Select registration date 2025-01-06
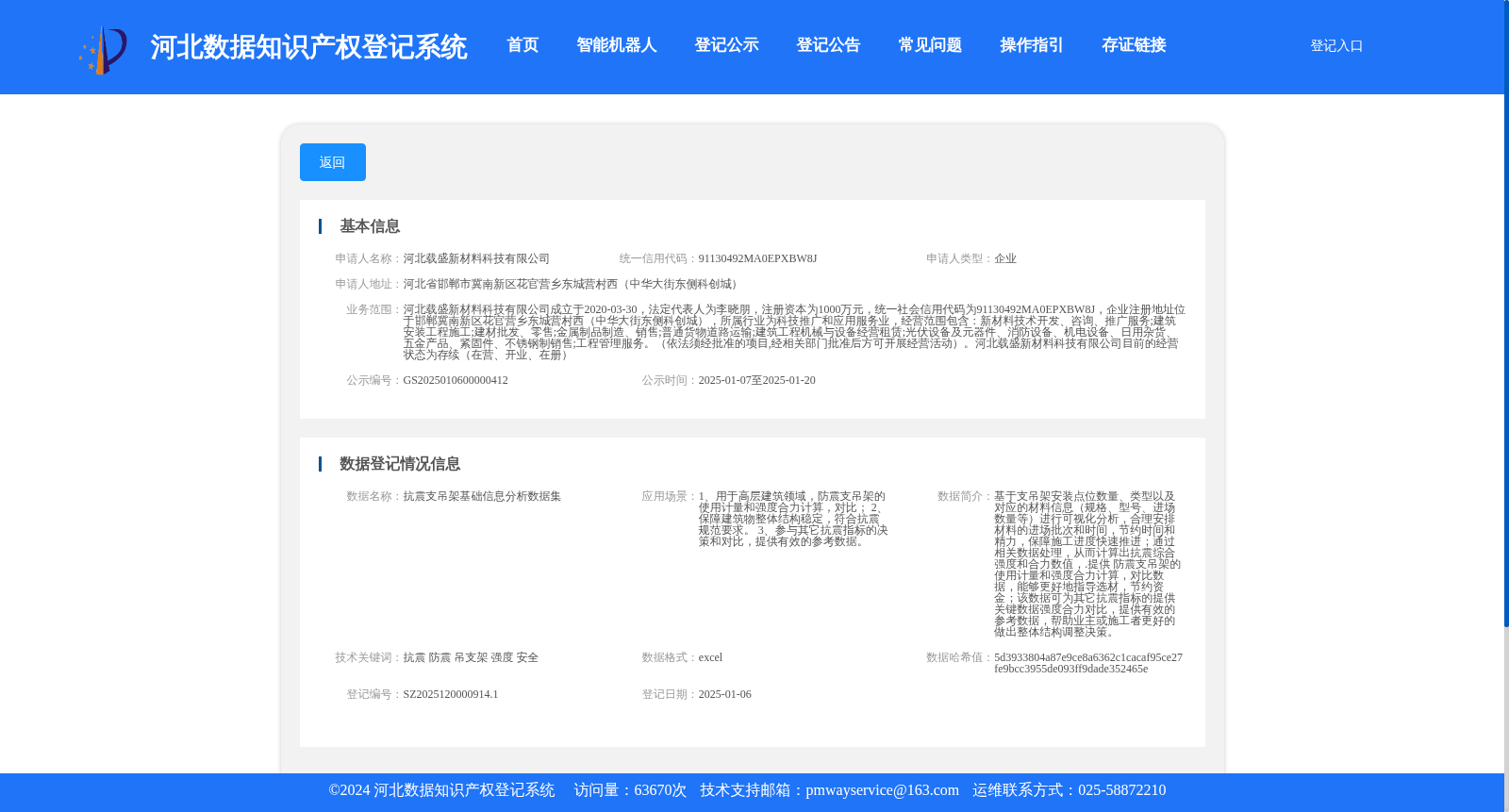 [724, 694]
